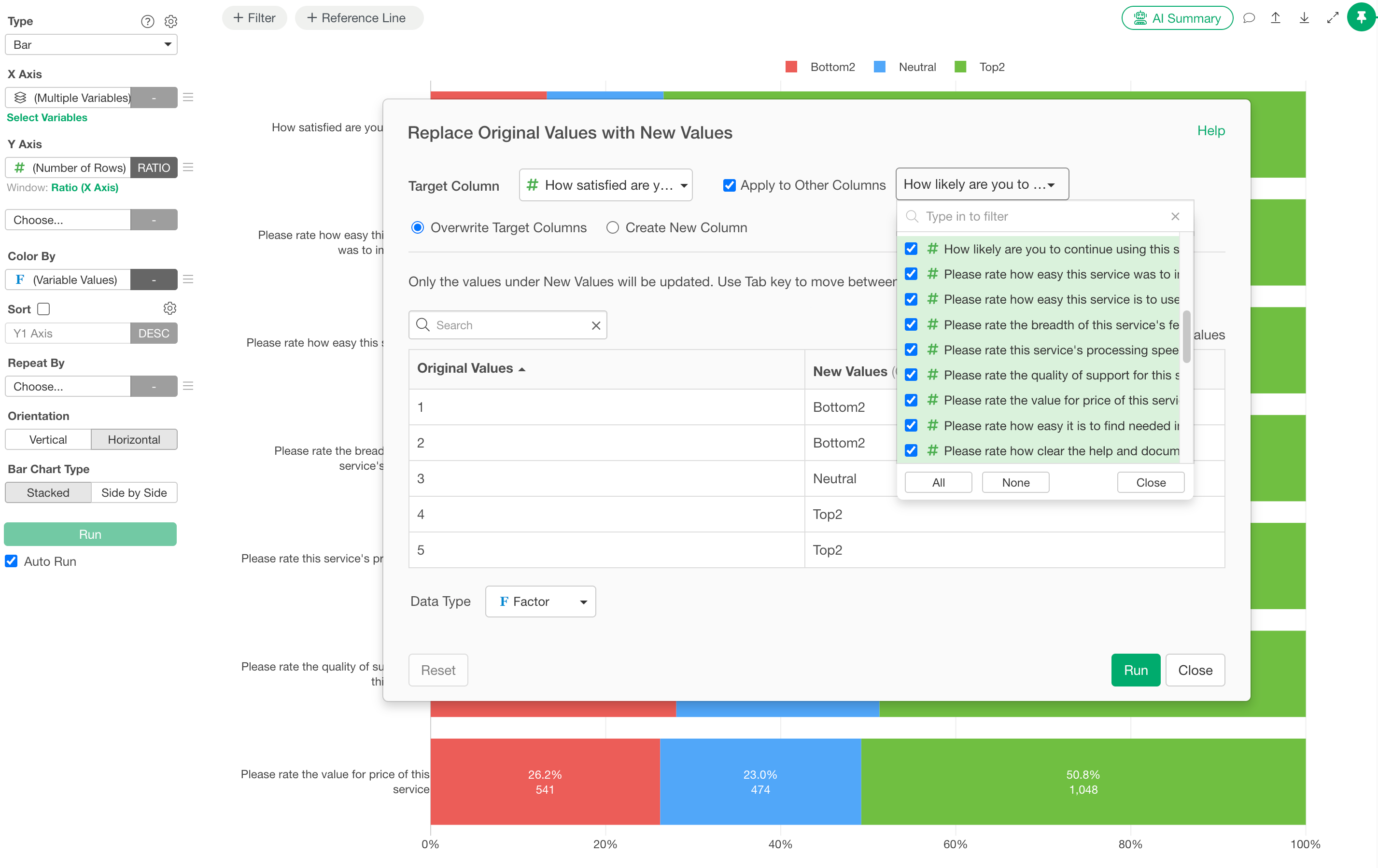Uncheck 'How likely are you to continue' column
Viewport: 1378px width, 868px height.
tap(911, 248)
